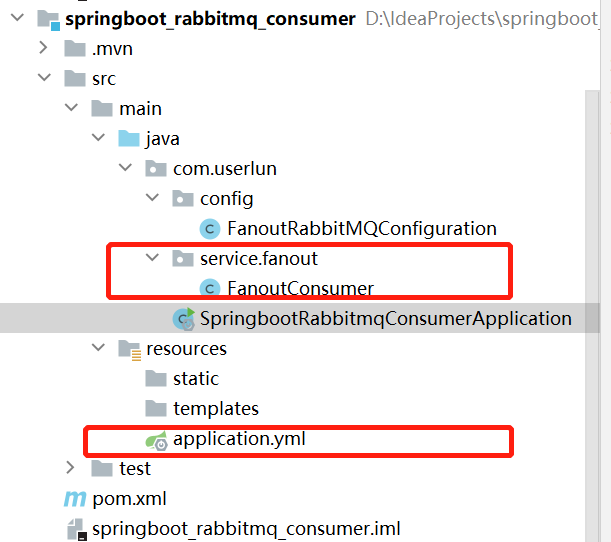This screenshot has width=611, height=542.
Task: Click the blue java source root icon
Action: (129, 138)
